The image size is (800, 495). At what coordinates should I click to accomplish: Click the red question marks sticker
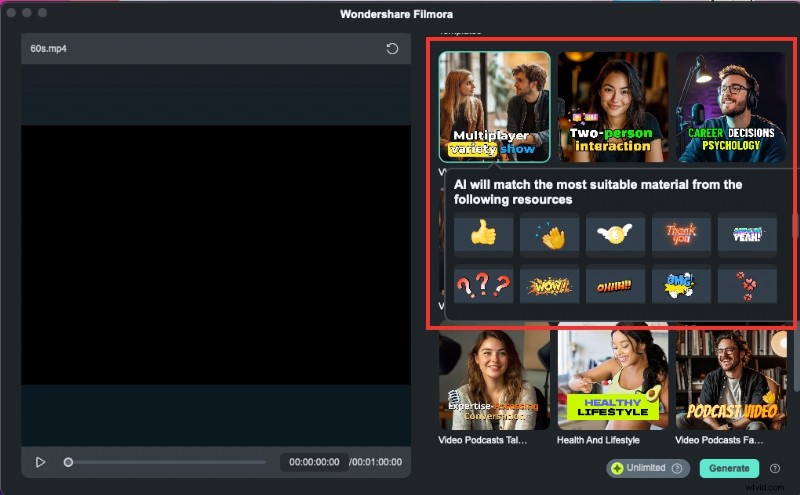pyautogui.click(x=483, y=286)
